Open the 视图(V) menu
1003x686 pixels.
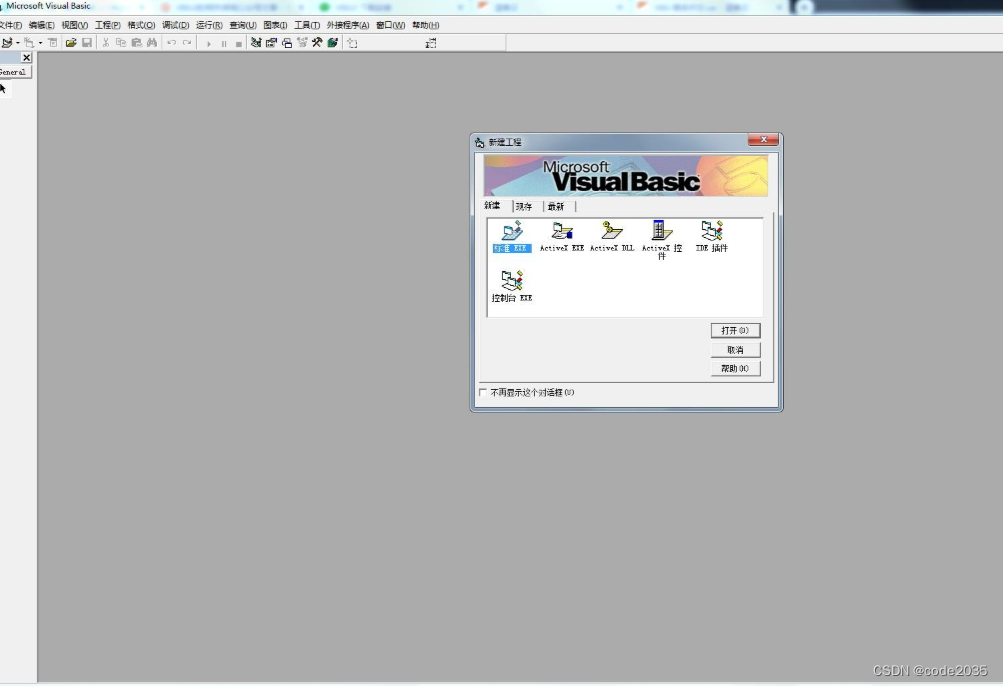click(x=75, y=25)
